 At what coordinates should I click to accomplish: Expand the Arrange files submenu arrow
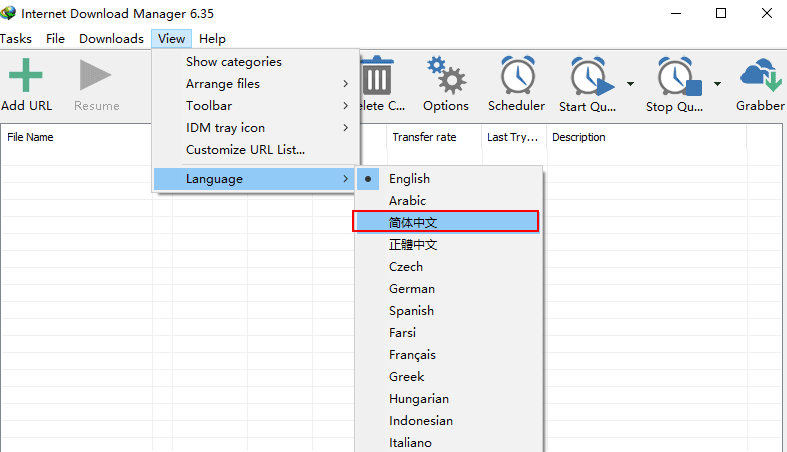pyautogui.click(x=345, y=84)
